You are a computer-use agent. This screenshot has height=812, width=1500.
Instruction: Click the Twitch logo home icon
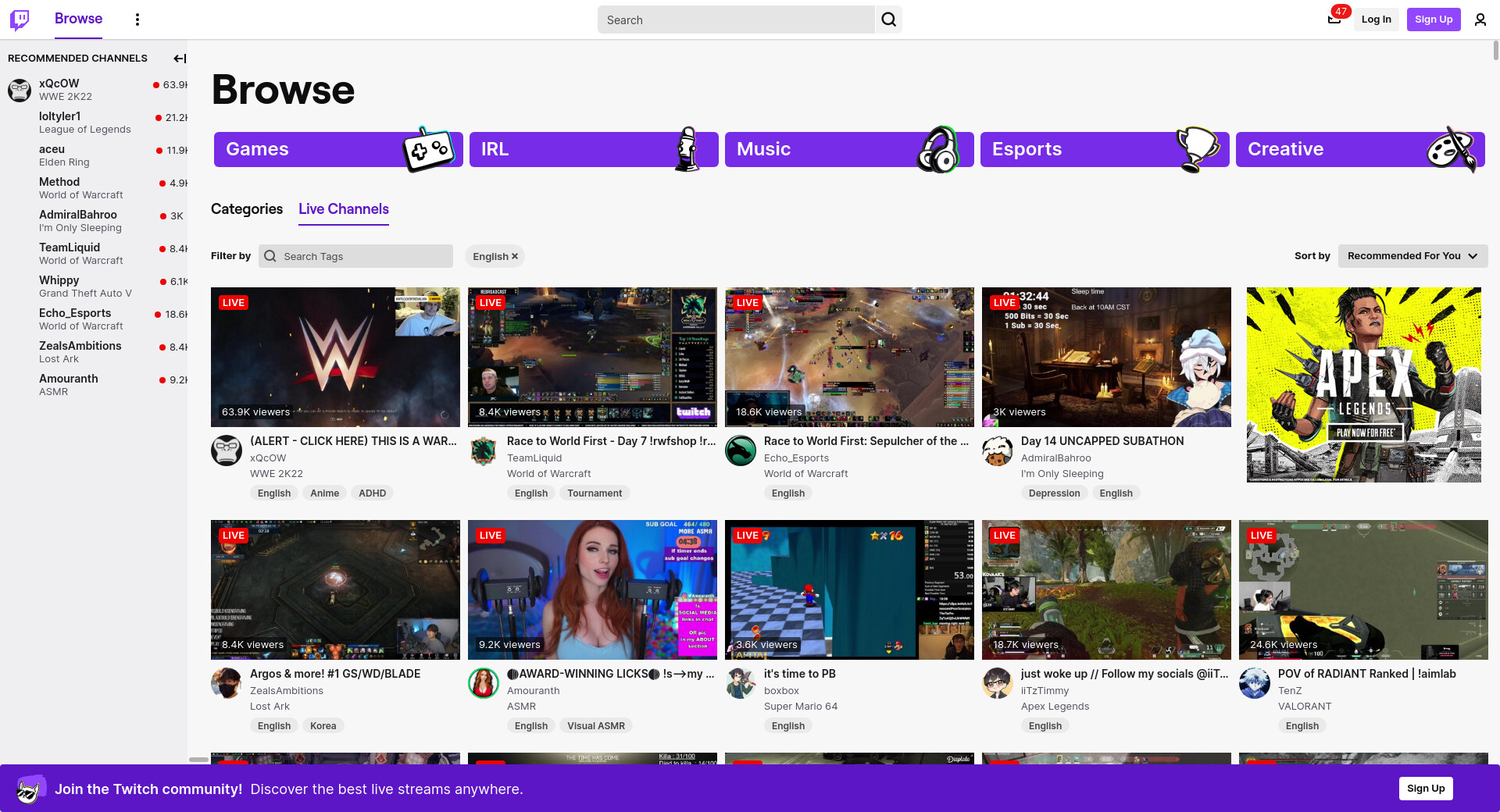point(20,20)
